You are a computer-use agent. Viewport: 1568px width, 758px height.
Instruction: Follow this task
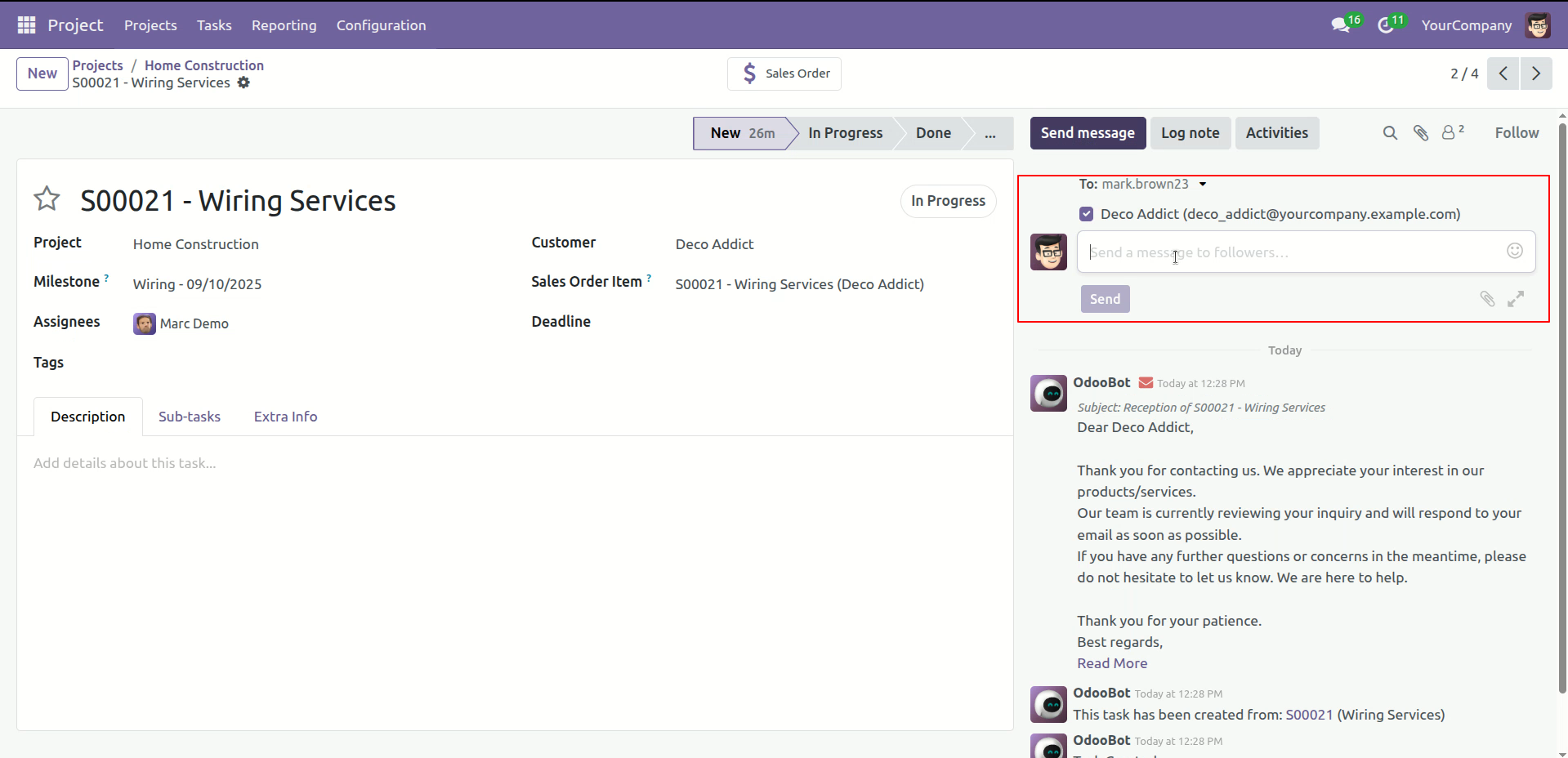[x=1517, y=133]
